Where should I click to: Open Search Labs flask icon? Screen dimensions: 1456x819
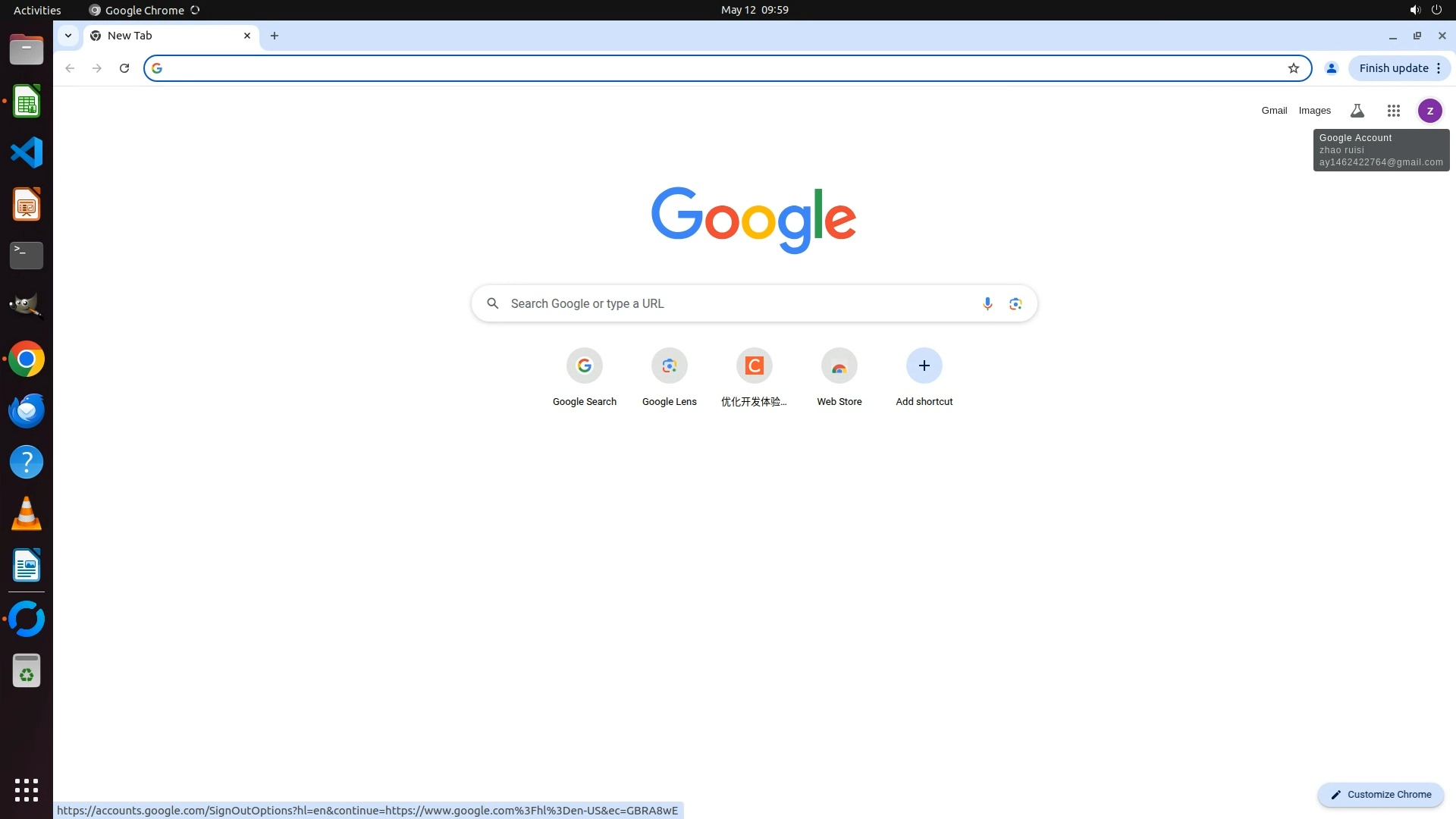1357,111
